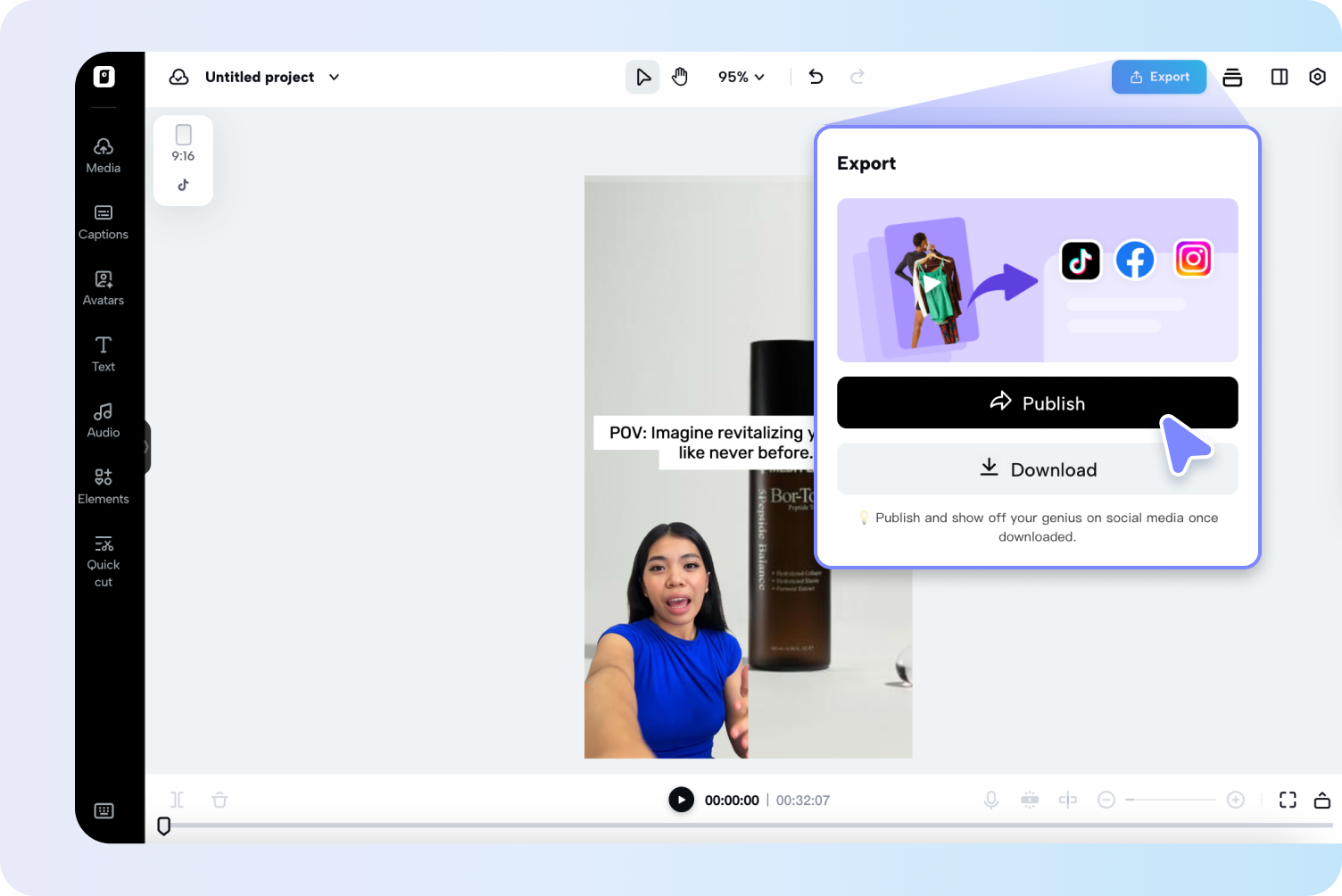The height and width of the screenshot is (896, 1342).
Task: Click the Download button
Action: coord(1037,469)
